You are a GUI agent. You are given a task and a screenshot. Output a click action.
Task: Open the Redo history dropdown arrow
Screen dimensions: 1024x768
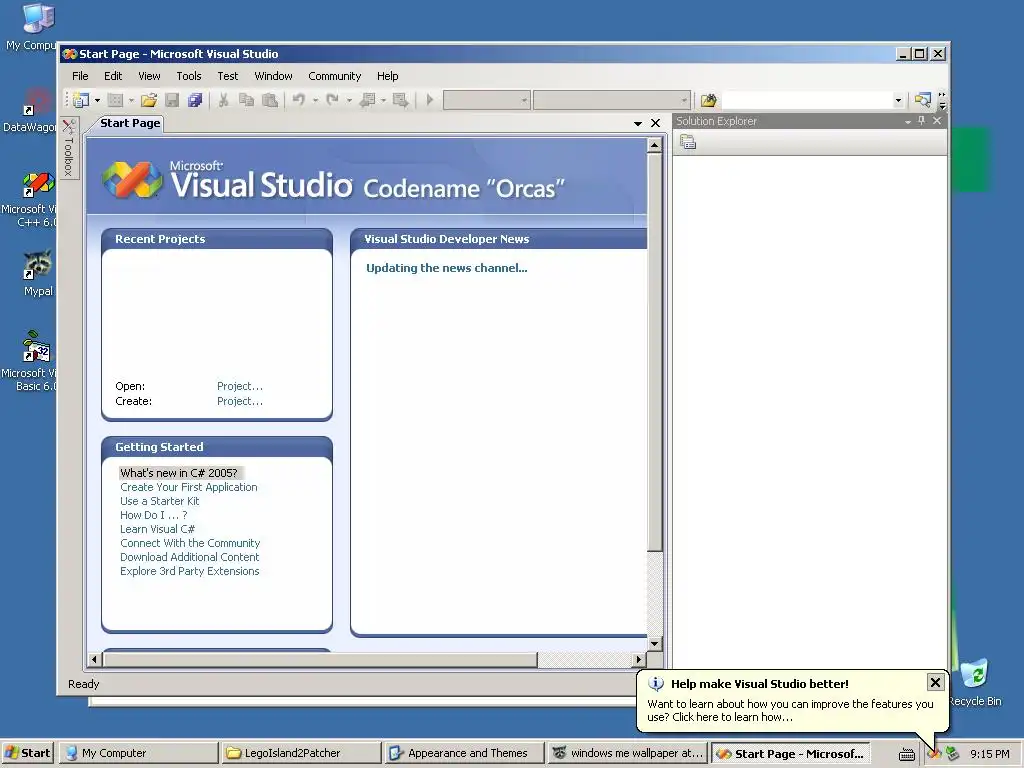pos(349,100)
